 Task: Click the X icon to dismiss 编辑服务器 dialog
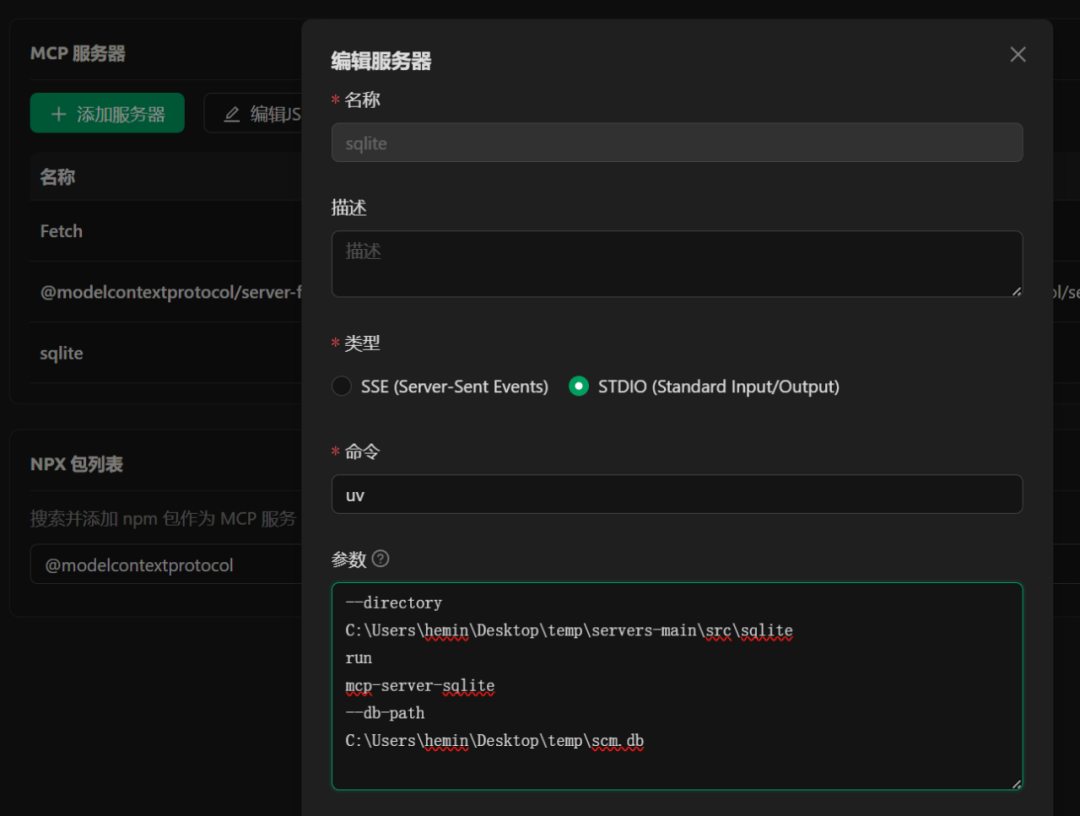click(x=1017, y=54)
